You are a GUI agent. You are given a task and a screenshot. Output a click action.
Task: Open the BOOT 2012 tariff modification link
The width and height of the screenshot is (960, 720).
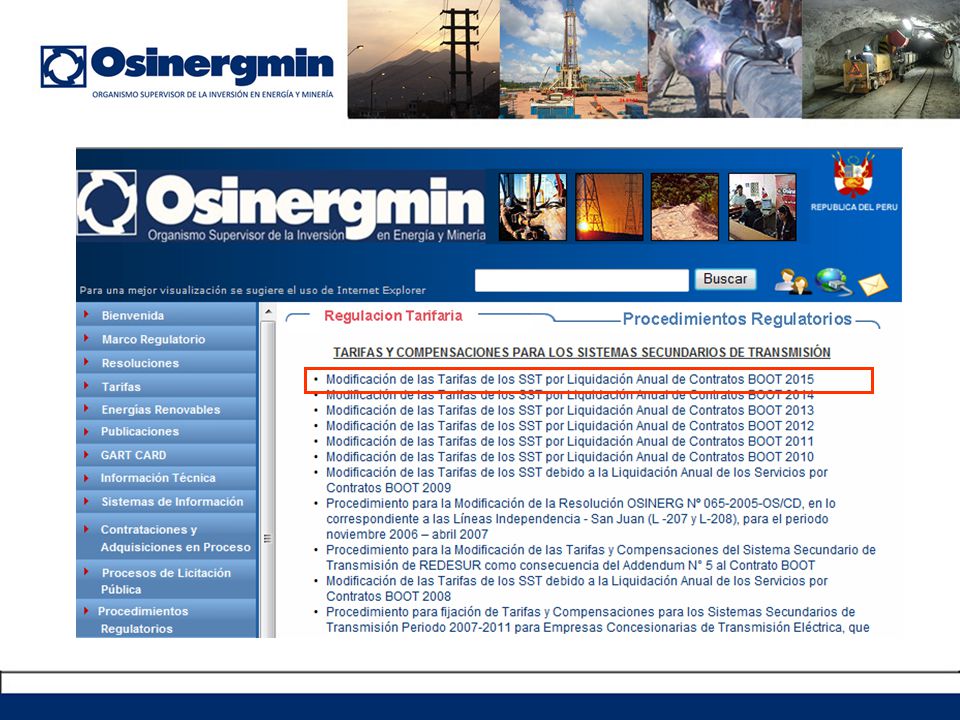(x=569, y=426)
